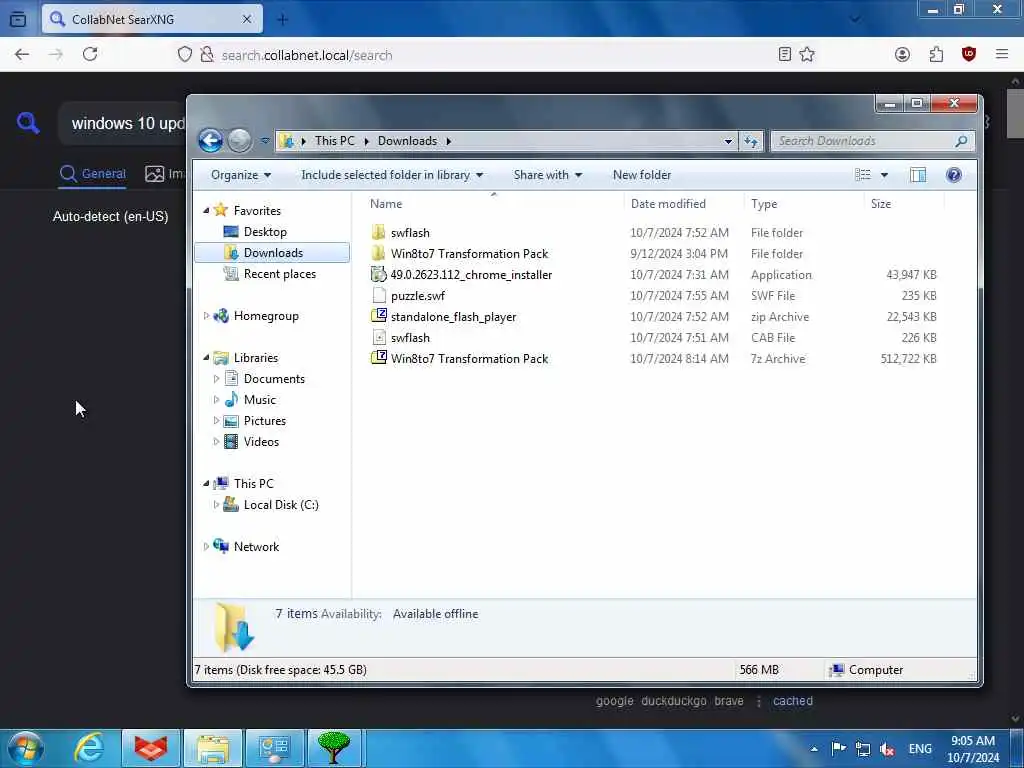Open Internet Explorer from taskbar
Screen dimensions: 1024x768
click(x=89, y=748)
